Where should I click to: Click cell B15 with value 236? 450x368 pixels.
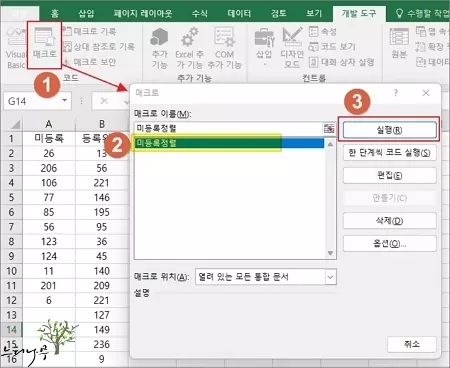point(102,344)
